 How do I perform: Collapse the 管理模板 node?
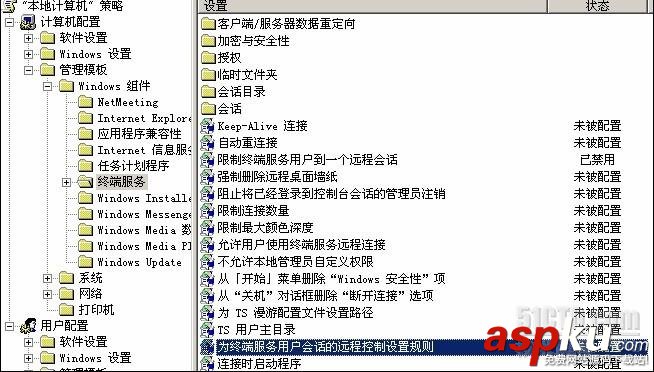click(28, 70)
